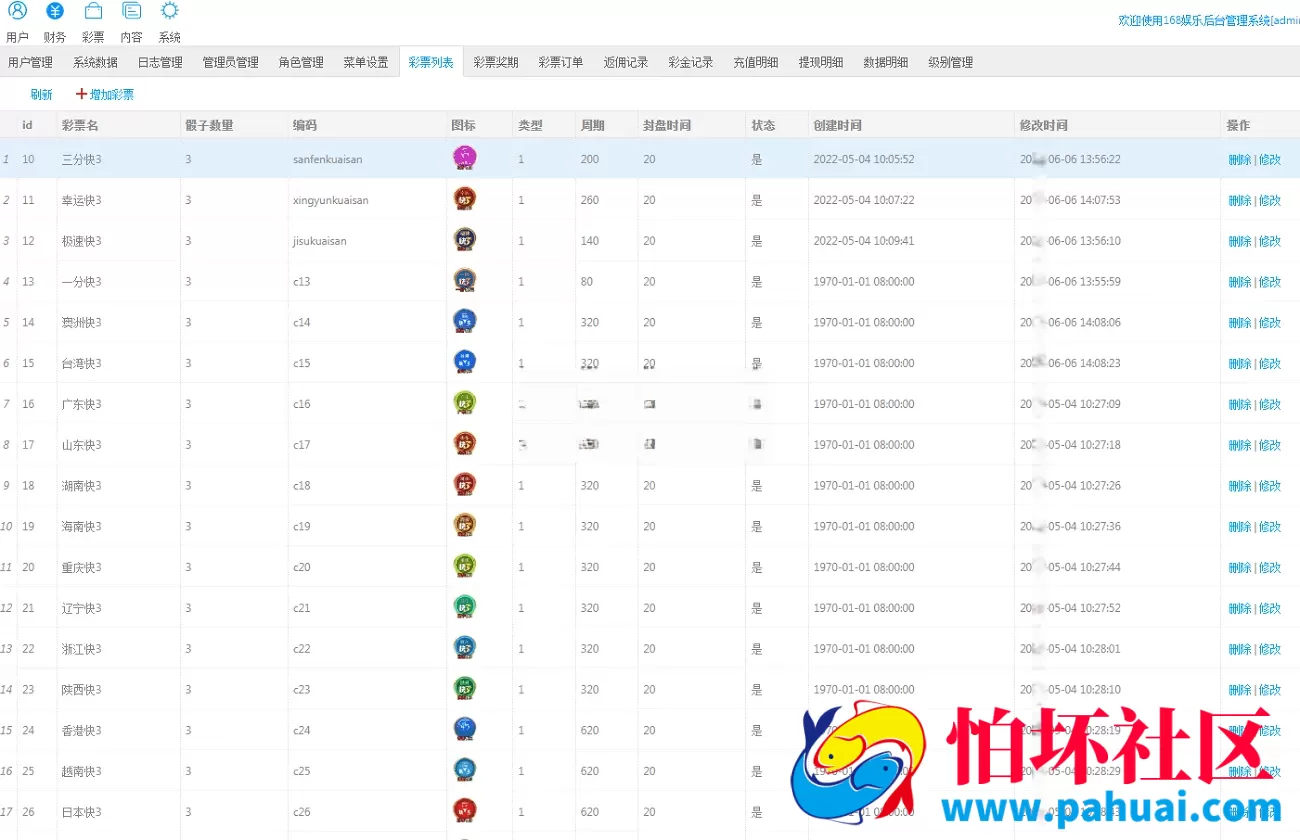Sort by the 彩票名 column header
Image resolution: width=1300 pixels, height=840 pixels.
pos(80,125)
